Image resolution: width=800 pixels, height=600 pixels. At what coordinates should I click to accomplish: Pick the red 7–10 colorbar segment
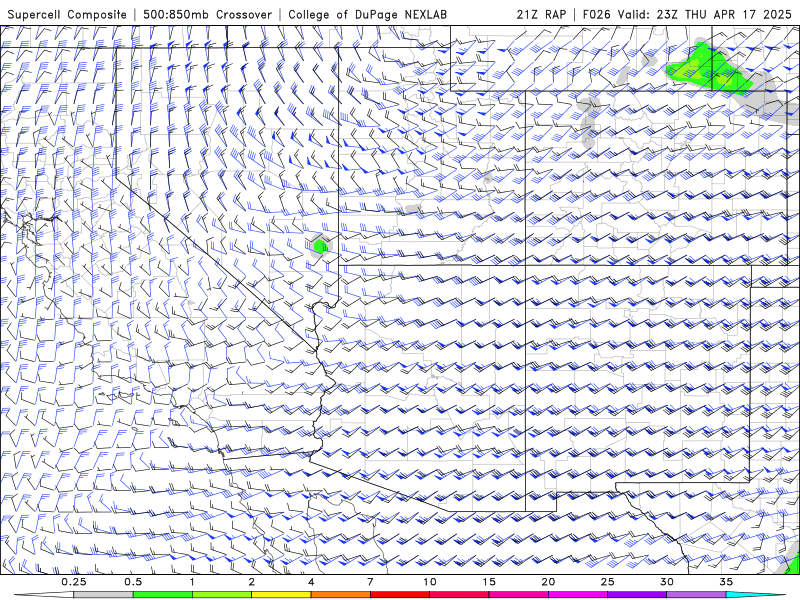(399, 595)
